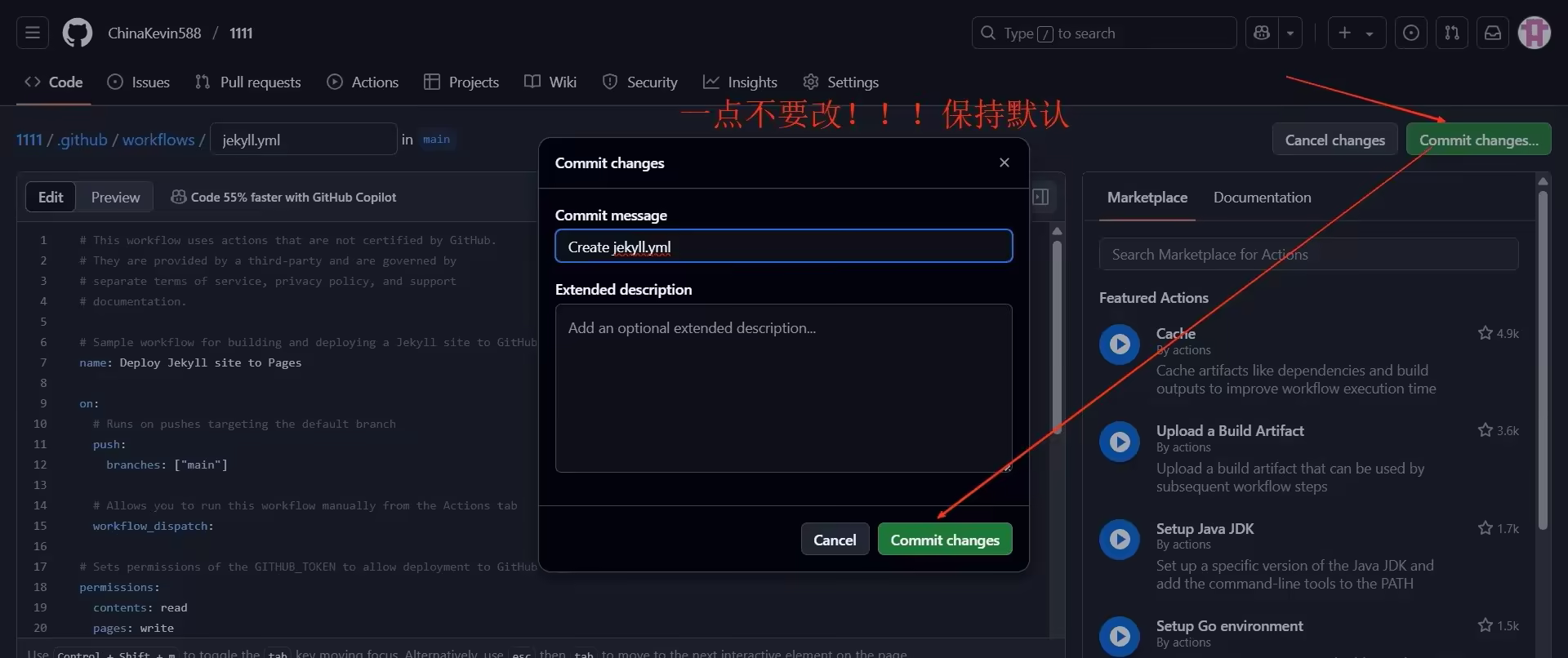Click the Commit message input field
Screen dimensions: 1568x658
(x=784, y=247)
